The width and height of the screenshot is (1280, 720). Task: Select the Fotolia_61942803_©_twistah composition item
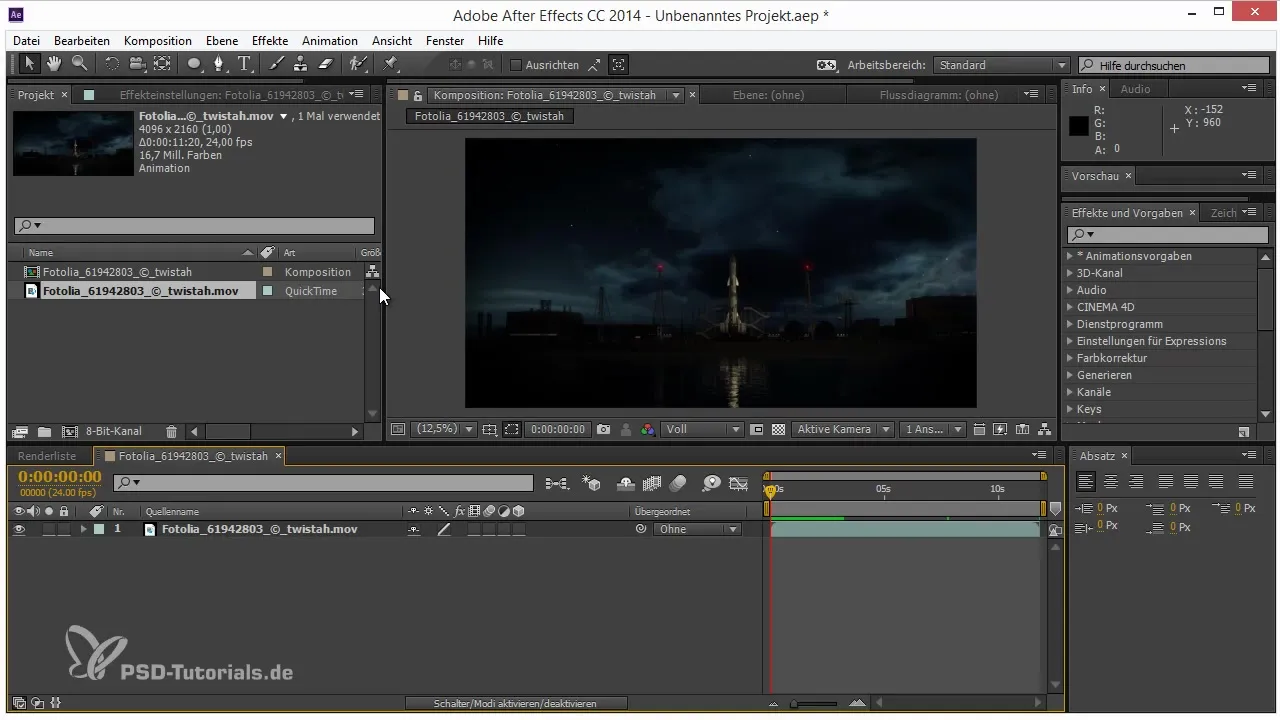117,272
